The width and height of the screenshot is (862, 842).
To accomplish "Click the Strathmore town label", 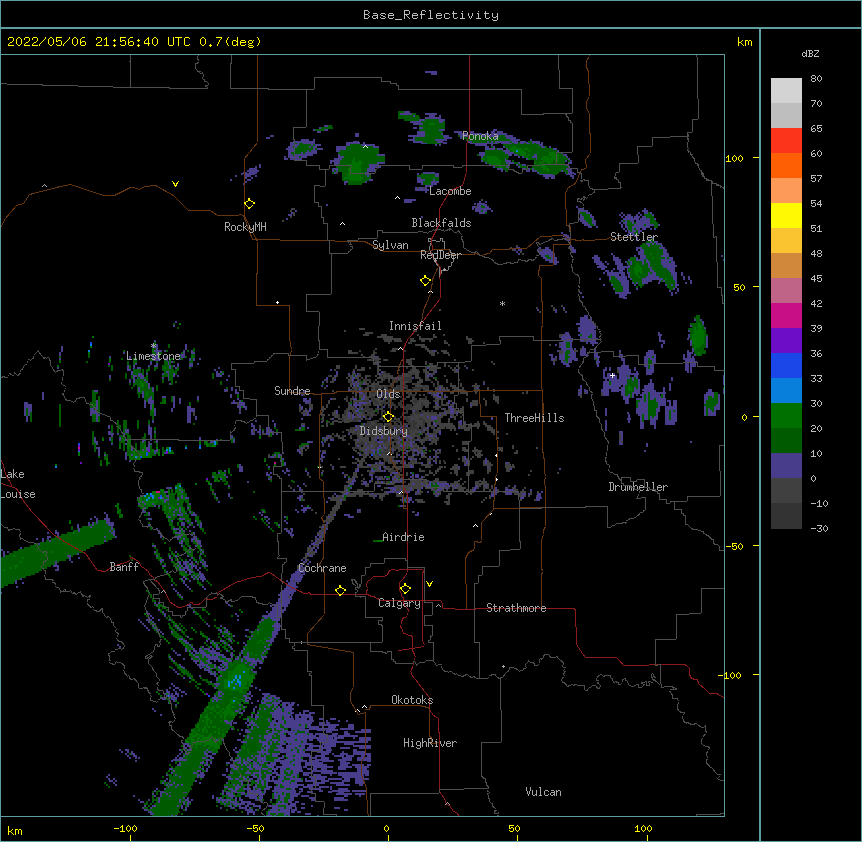I will pos(516,608).
